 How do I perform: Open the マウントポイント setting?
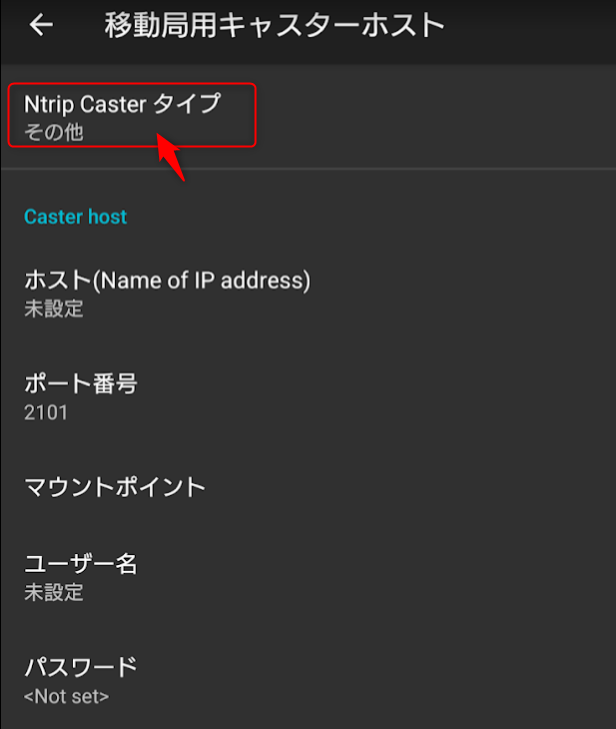115,487
